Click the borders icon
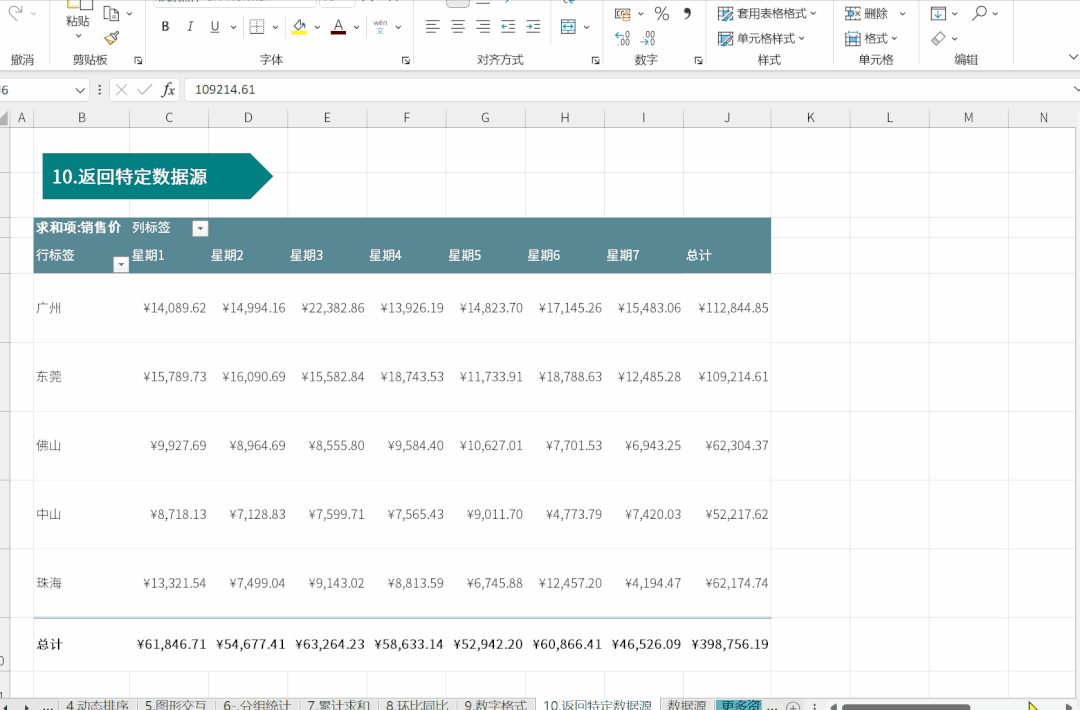The width and height of the screenshot is (1080, 710). coord(257,27)
